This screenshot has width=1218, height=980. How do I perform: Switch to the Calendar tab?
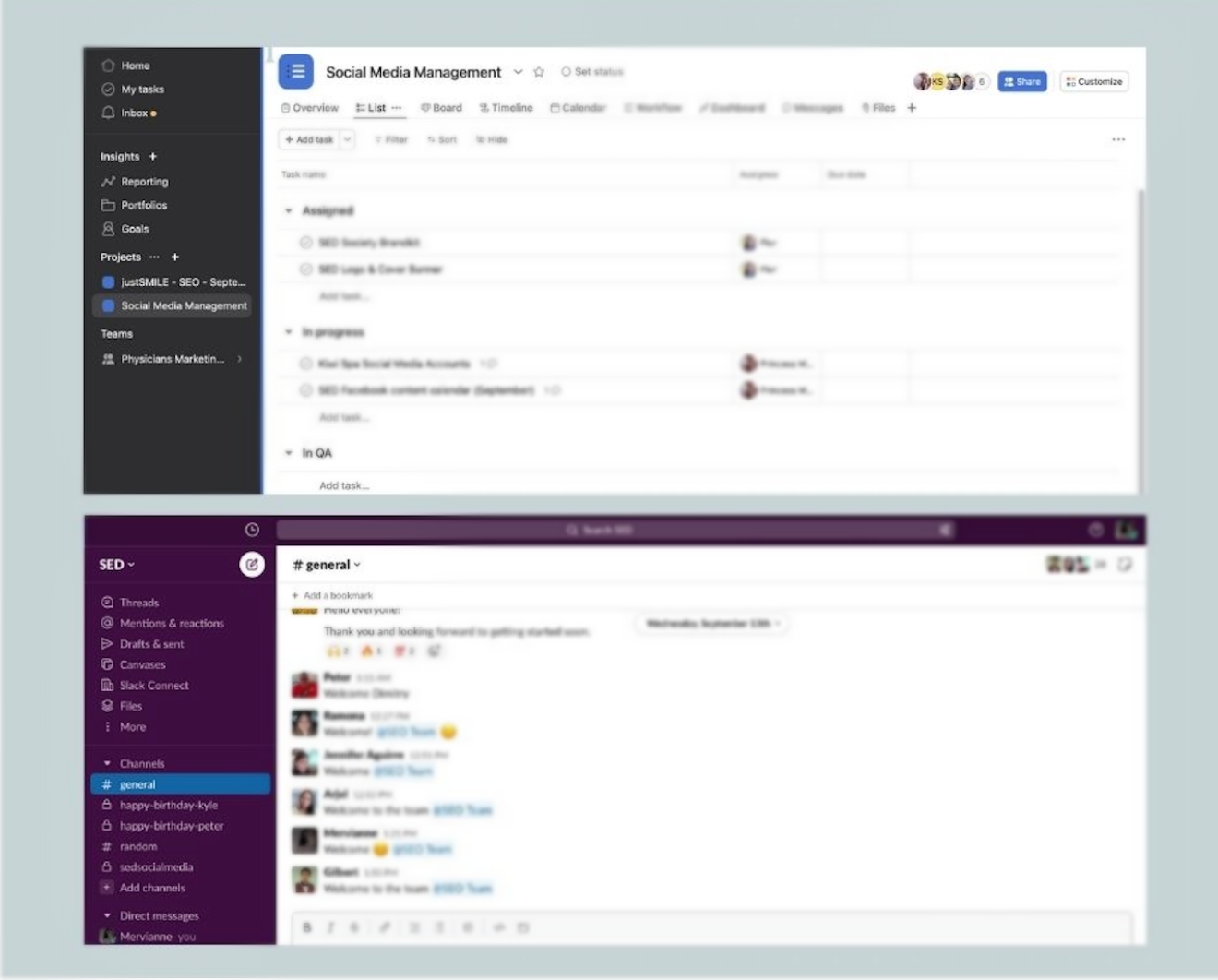pos(579,108)
